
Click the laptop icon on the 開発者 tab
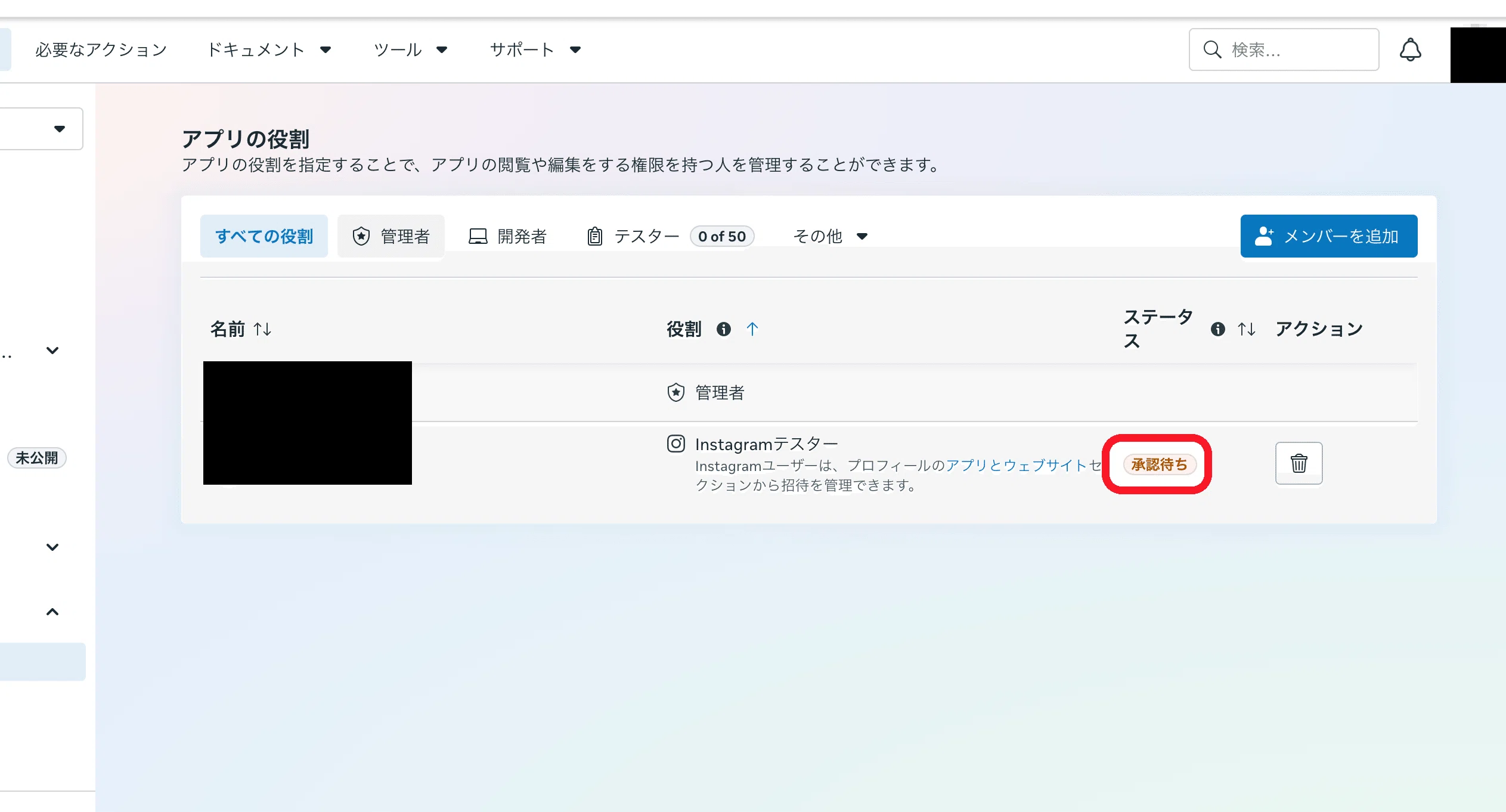478,237
